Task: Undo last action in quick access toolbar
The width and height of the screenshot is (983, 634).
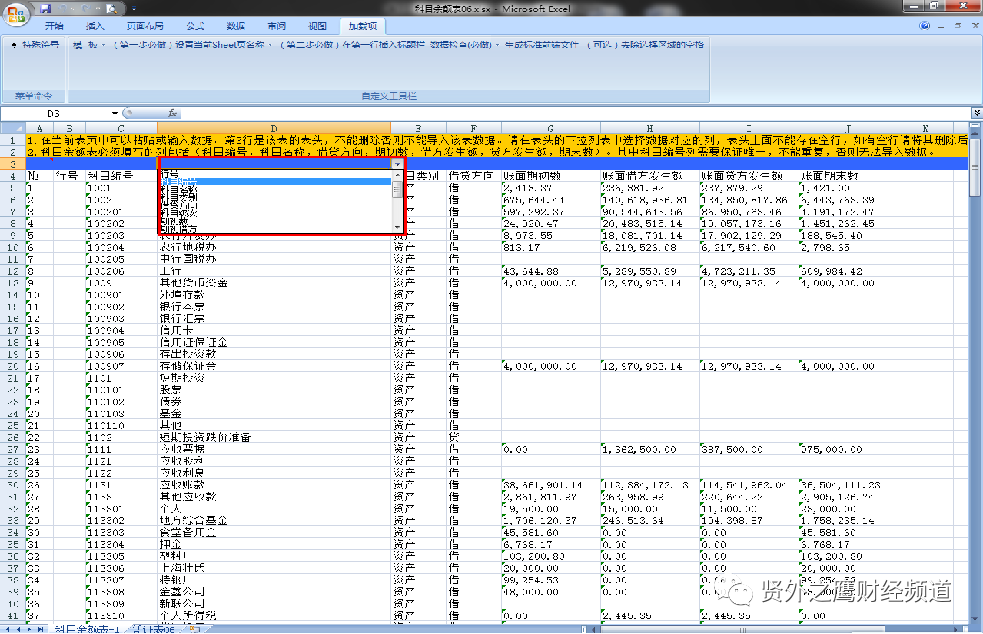Action: [63, 9]
